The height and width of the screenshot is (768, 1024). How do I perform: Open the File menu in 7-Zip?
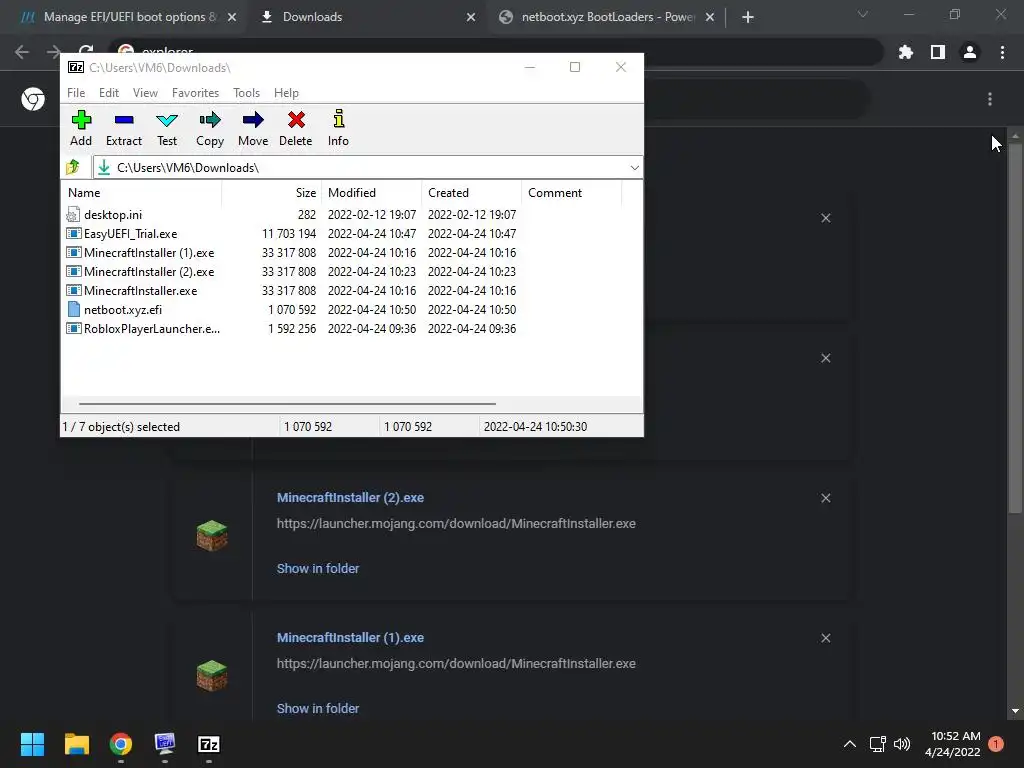76,93
